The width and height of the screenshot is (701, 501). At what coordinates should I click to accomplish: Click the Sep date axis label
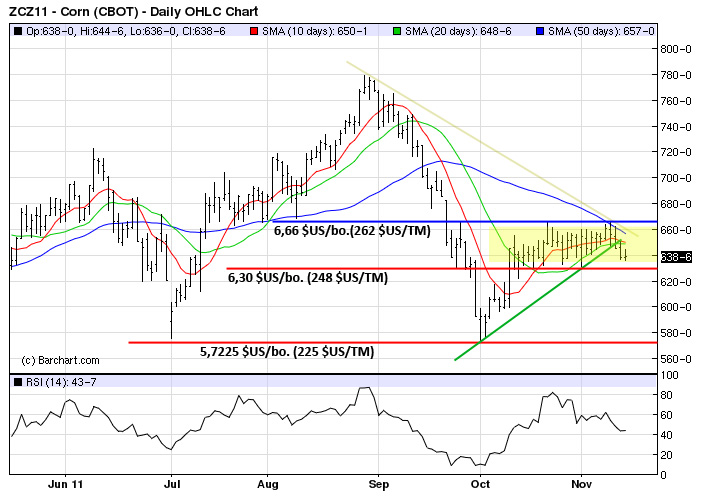[x=379, y=484]
